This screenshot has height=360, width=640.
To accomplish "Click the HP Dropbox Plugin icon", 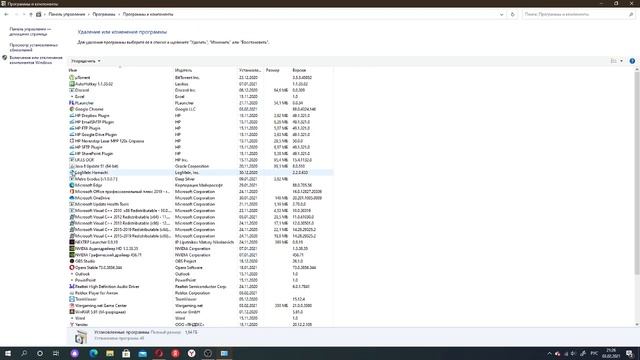I will tap(72, 116).
